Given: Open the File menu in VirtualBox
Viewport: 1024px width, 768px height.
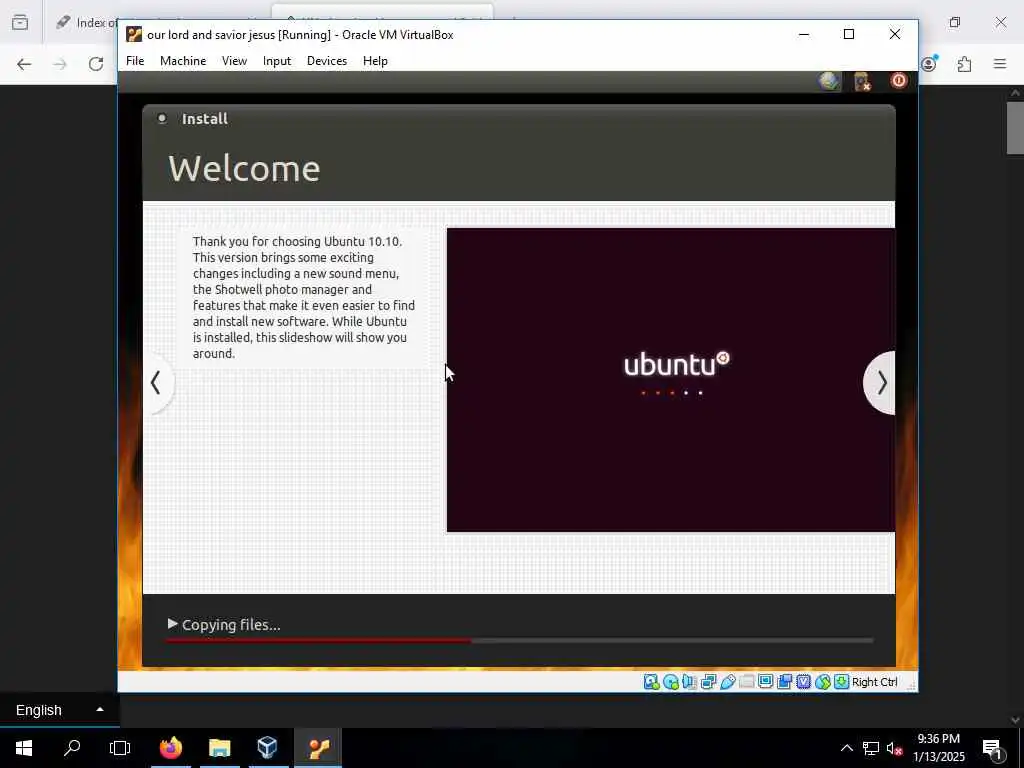Looking at the screenshot, I should pyautogui.click(x=135, y=61).
